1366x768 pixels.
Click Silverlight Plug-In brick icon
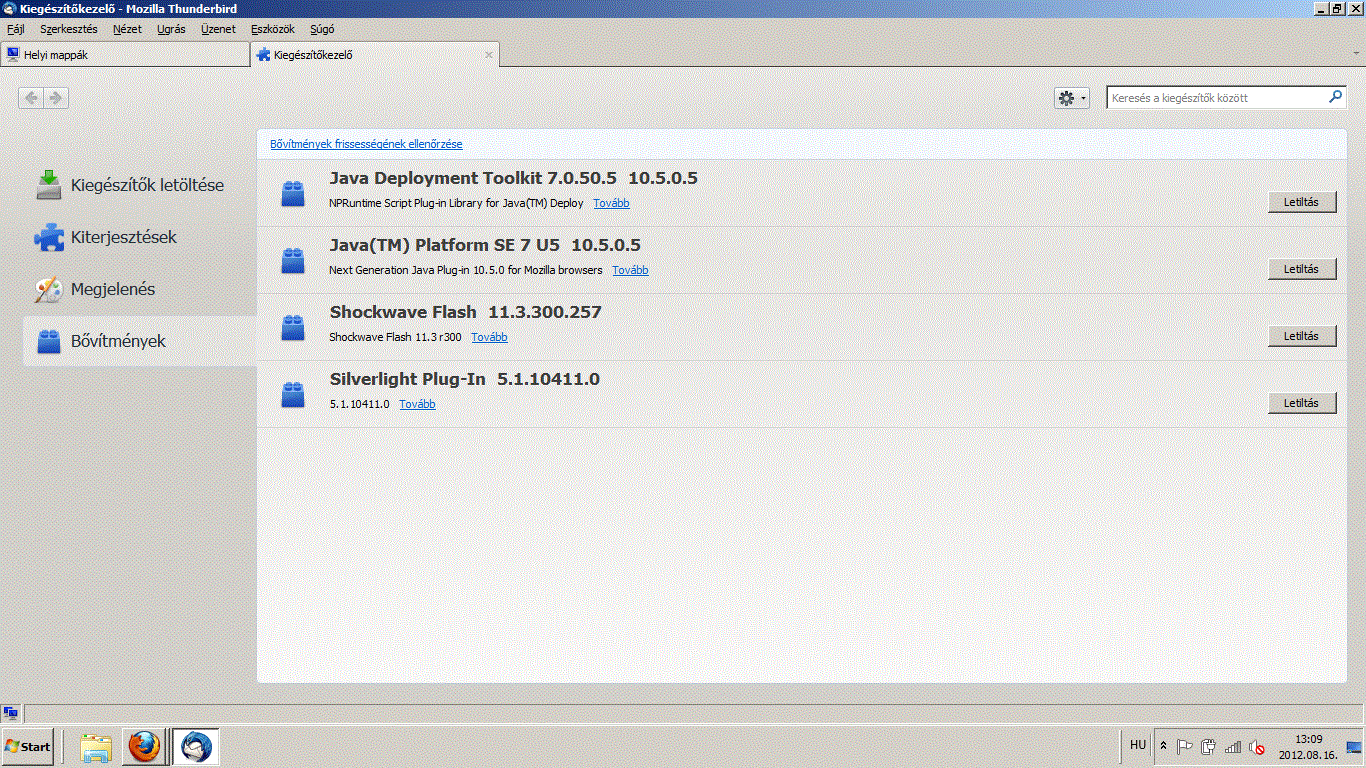click(x=293, y=394)
